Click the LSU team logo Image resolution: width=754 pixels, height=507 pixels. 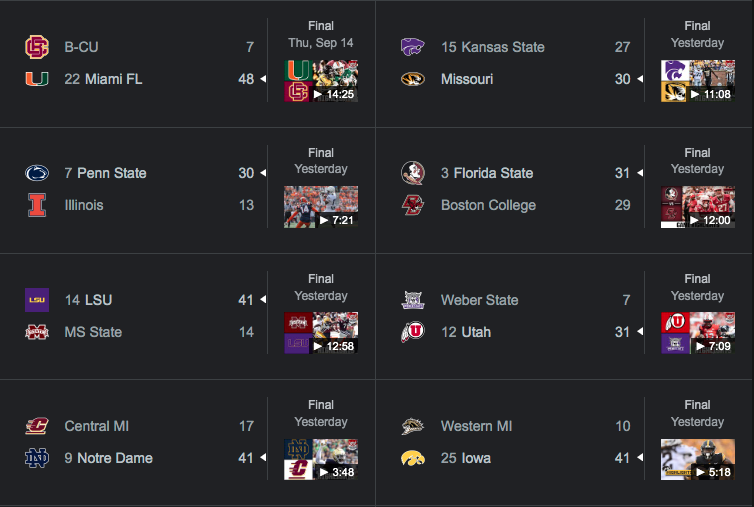[x=37, y=300]
